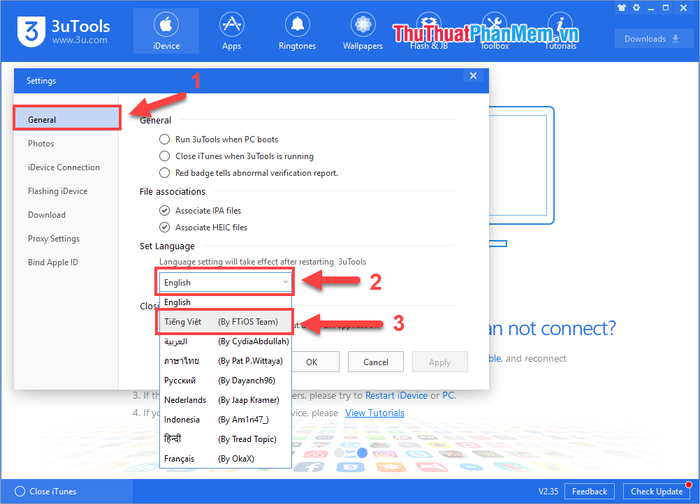
Task: Uncheck Associate HEIC files
Action: point(164,227)
